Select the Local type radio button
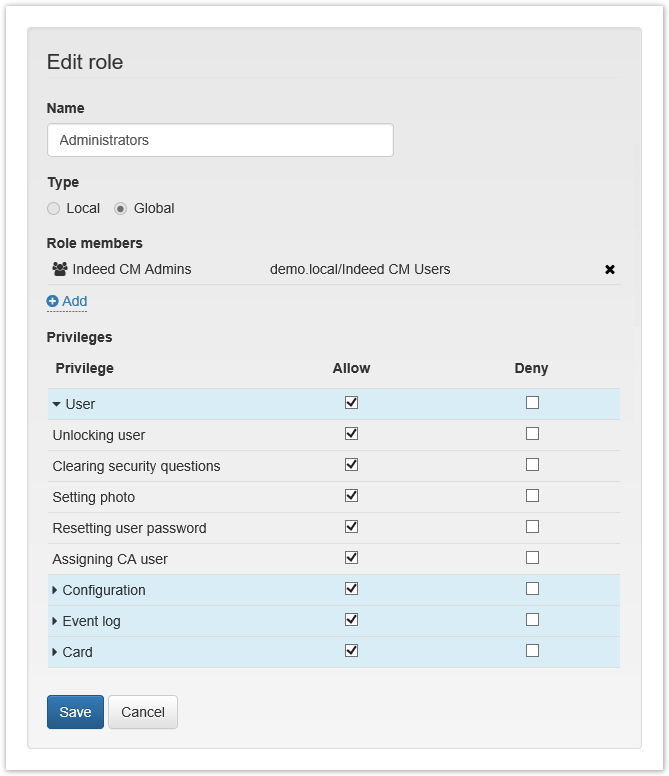Image resolution: width=669 pixels, height=776 pixels. (54, 209)
